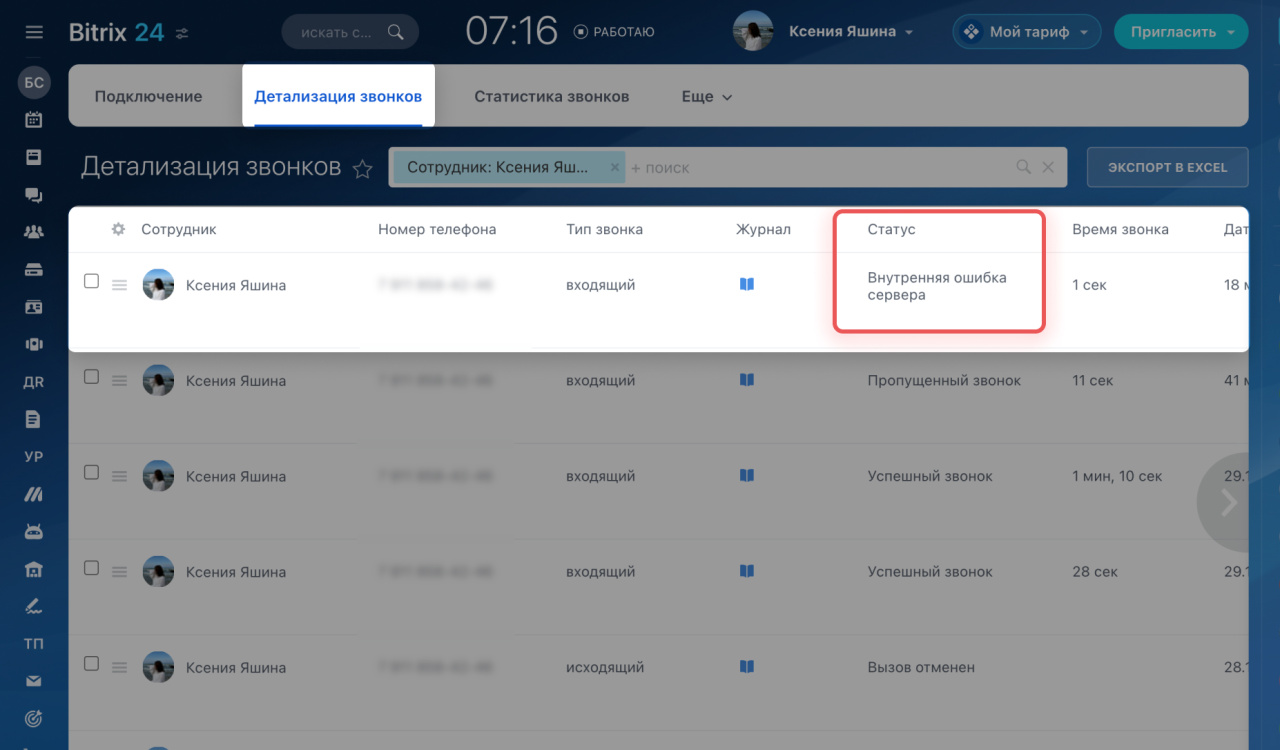The height and width of the screenshot is (750, 1280).
Task: Open the Drive storage sidebar icon
Action: (x=34, y=270)
